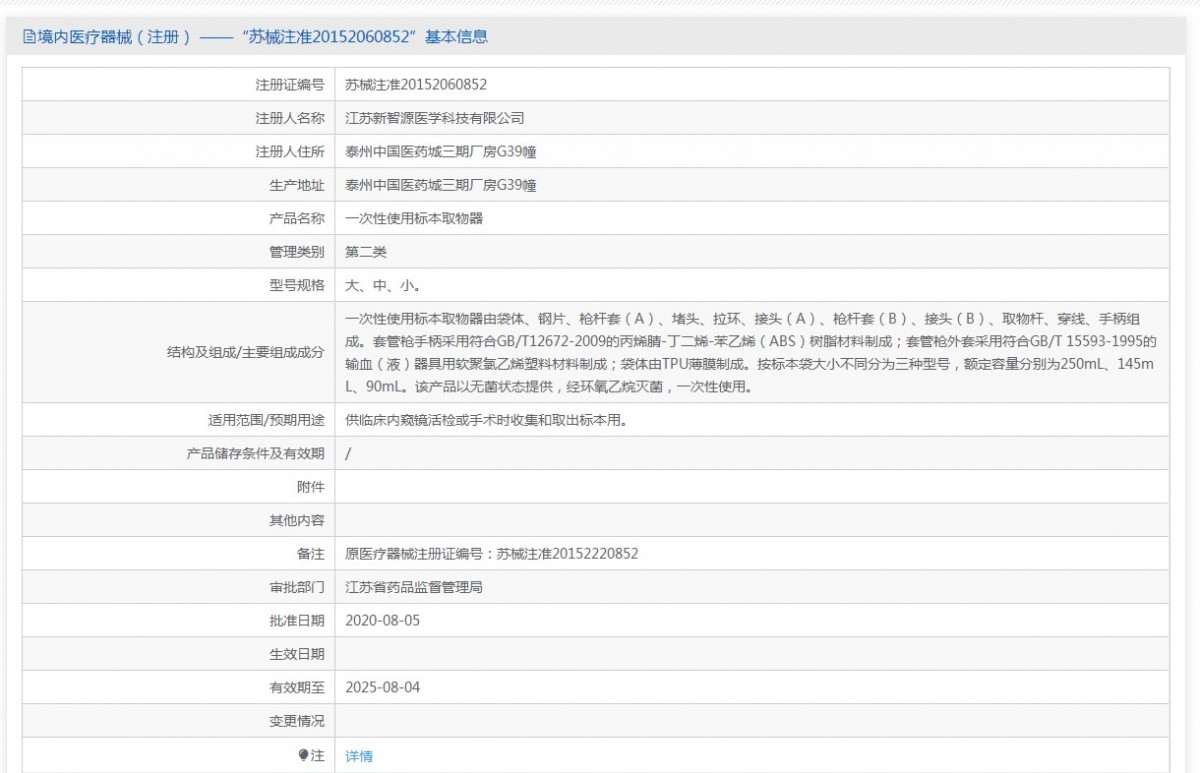Click model spec value 大、中、小。
Viewport: 1200px width, 773px height.
(x=383, y=285)
